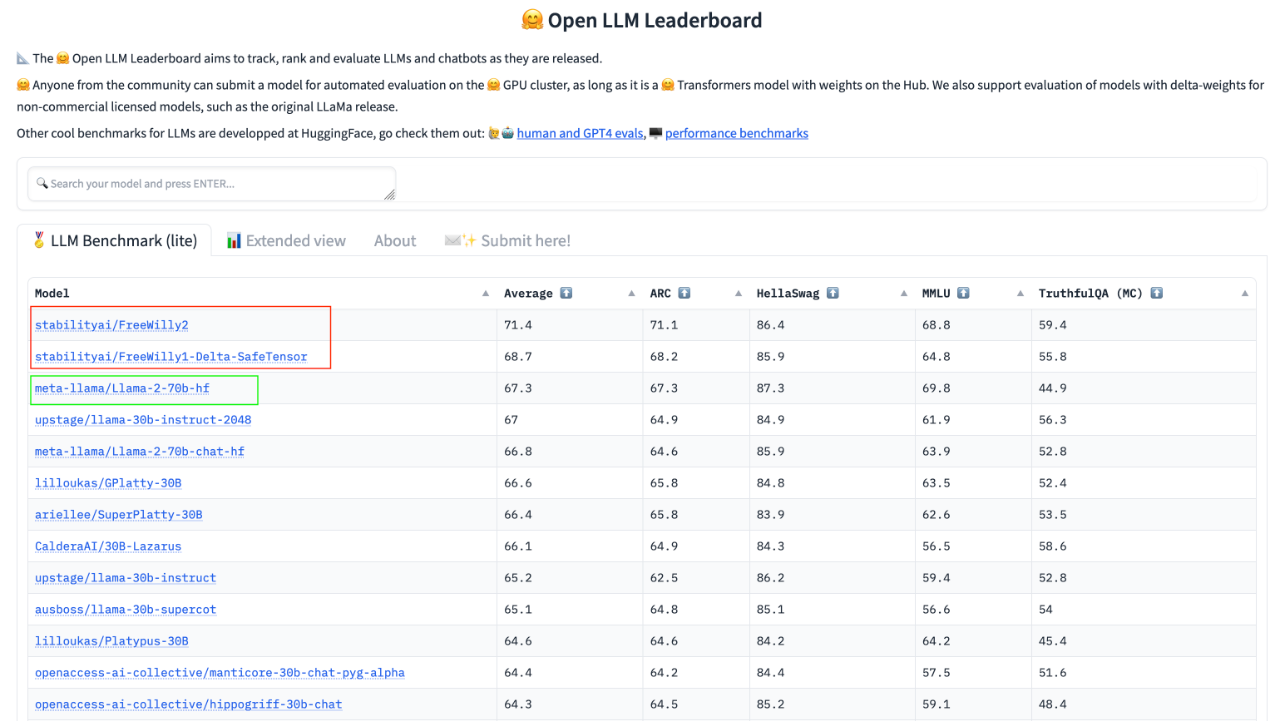Open the About tab

[x=395, y=240]
